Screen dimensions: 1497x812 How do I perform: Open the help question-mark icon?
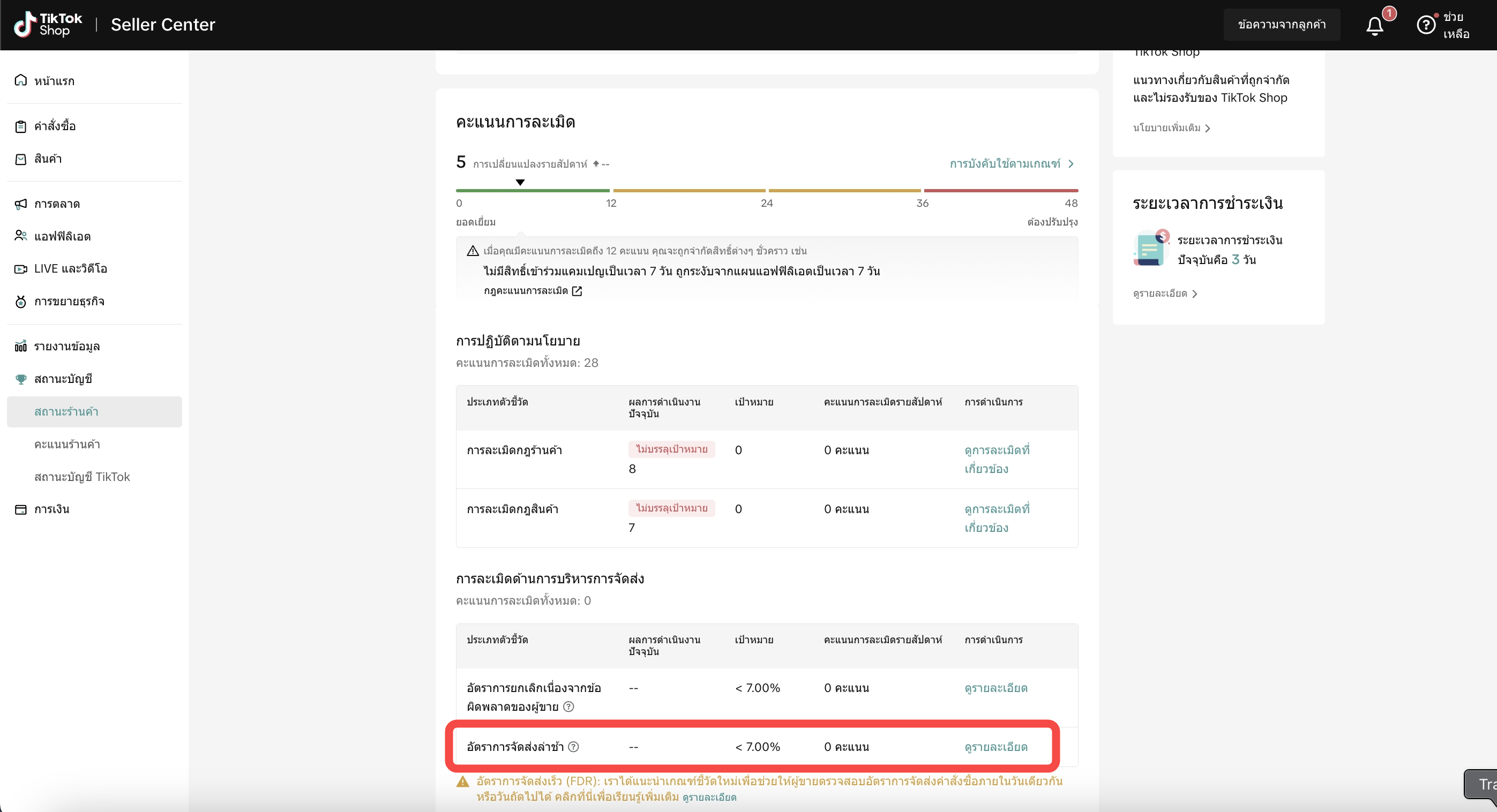tap(1426, 25)
